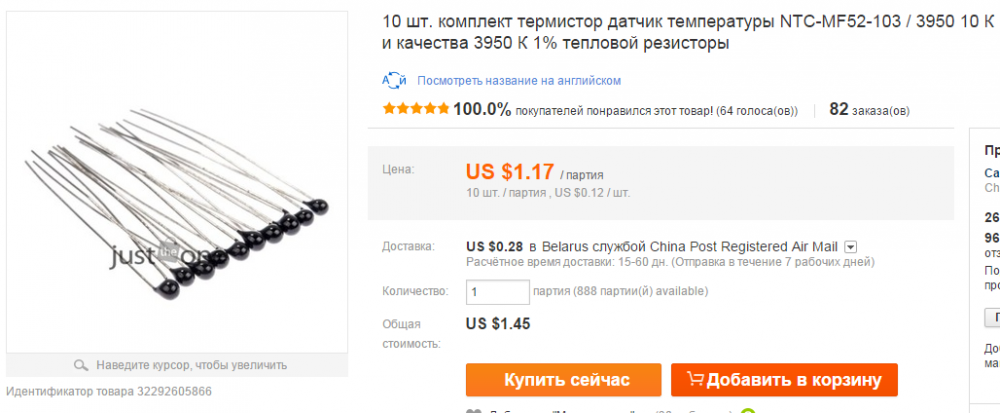The height and width of the screenshot is (413, 1000).
Task: Click the five-star rating icons
Action: [x=416, y=109]
